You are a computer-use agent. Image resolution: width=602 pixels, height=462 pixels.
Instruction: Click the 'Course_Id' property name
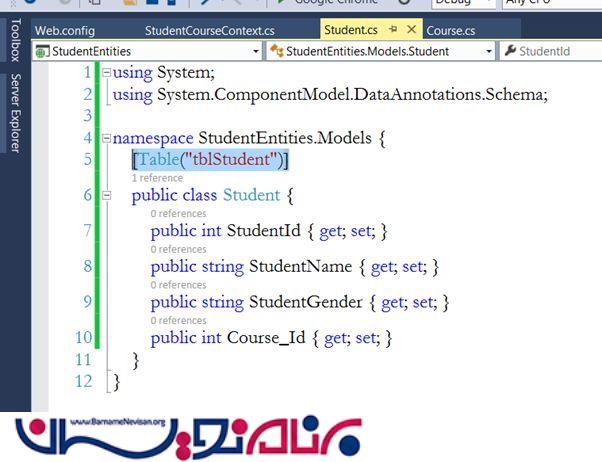266,338
